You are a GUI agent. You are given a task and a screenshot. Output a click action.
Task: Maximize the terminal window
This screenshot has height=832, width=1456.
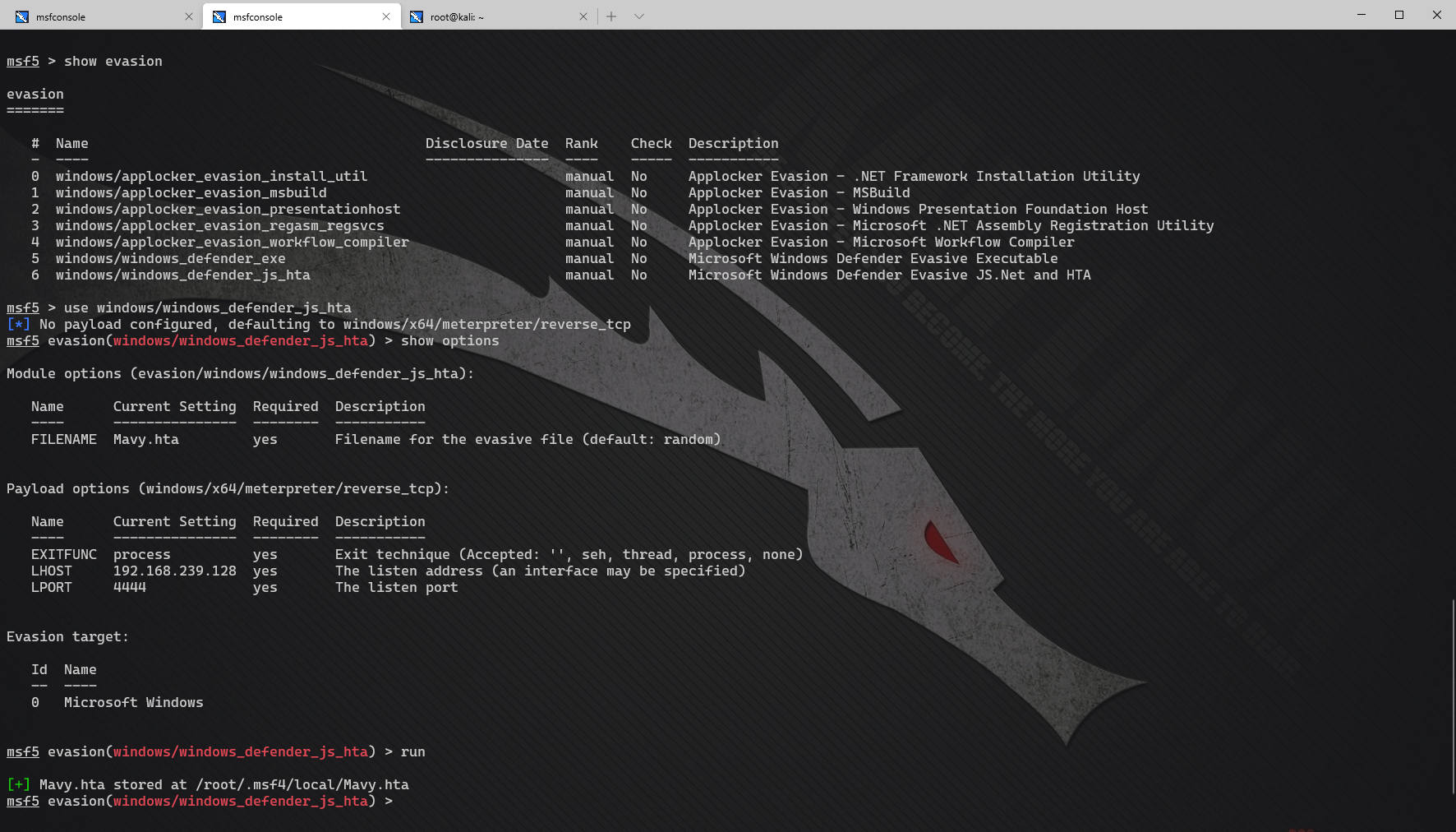[1399, 15]
